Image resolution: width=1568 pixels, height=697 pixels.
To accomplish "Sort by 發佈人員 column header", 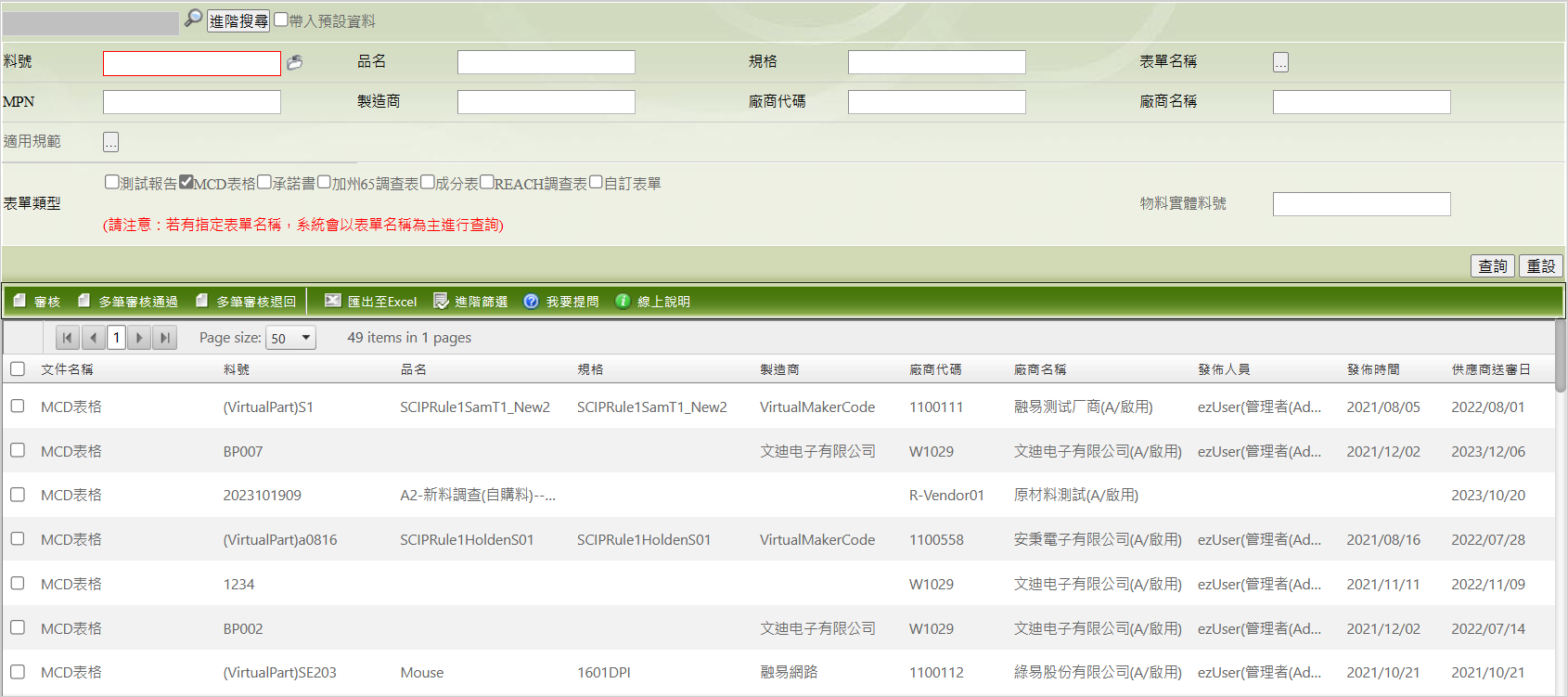I will 1224,369.
